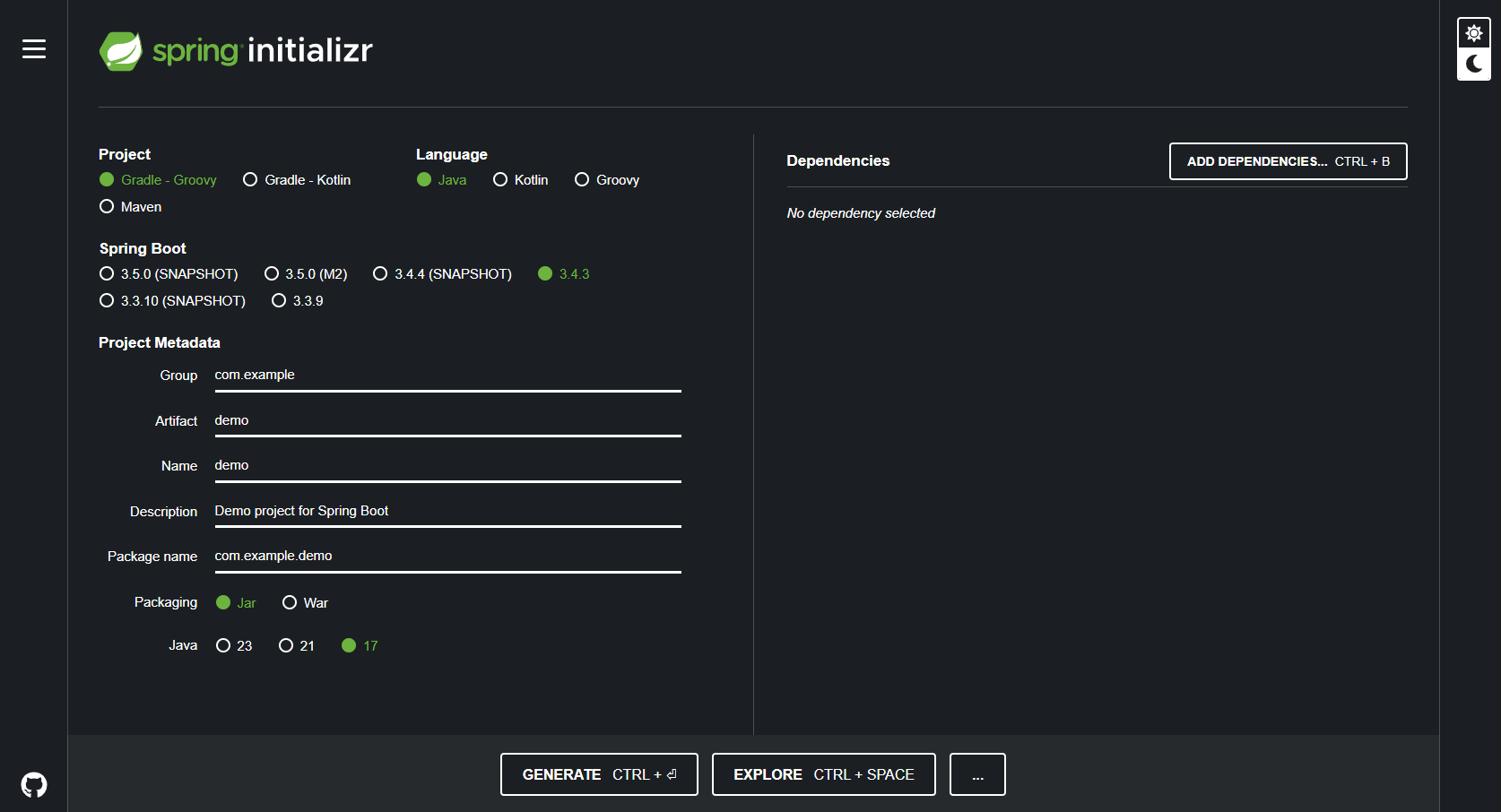The height and width of the screenshot is (812, 1501).
Task: Select Spring Boot 3.5.0 (M2)
Action: 306,273
